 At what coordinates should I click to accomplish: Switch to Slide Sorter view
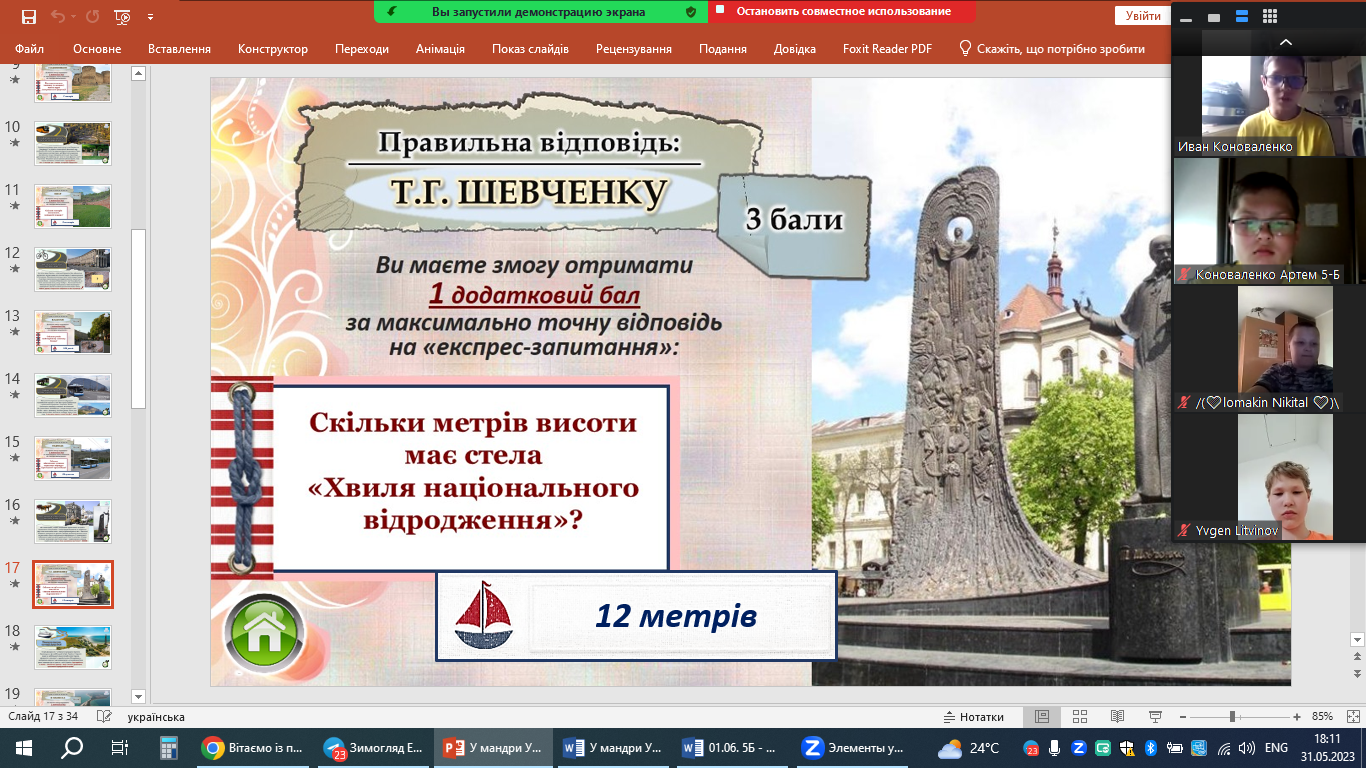point(1080,717)
